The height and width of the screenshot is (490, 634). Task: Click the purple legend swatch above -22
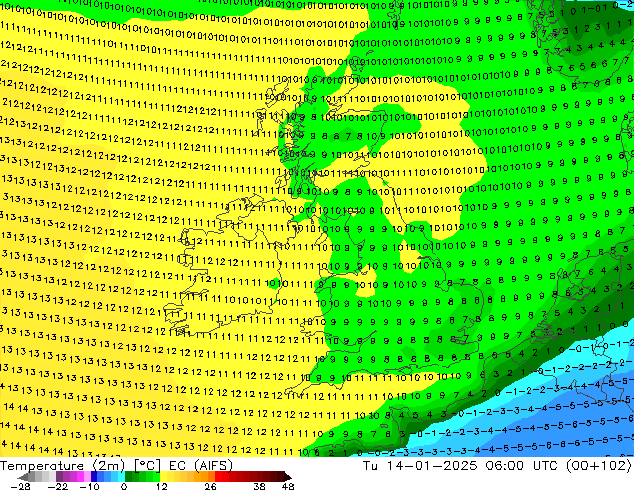(59, 477)
